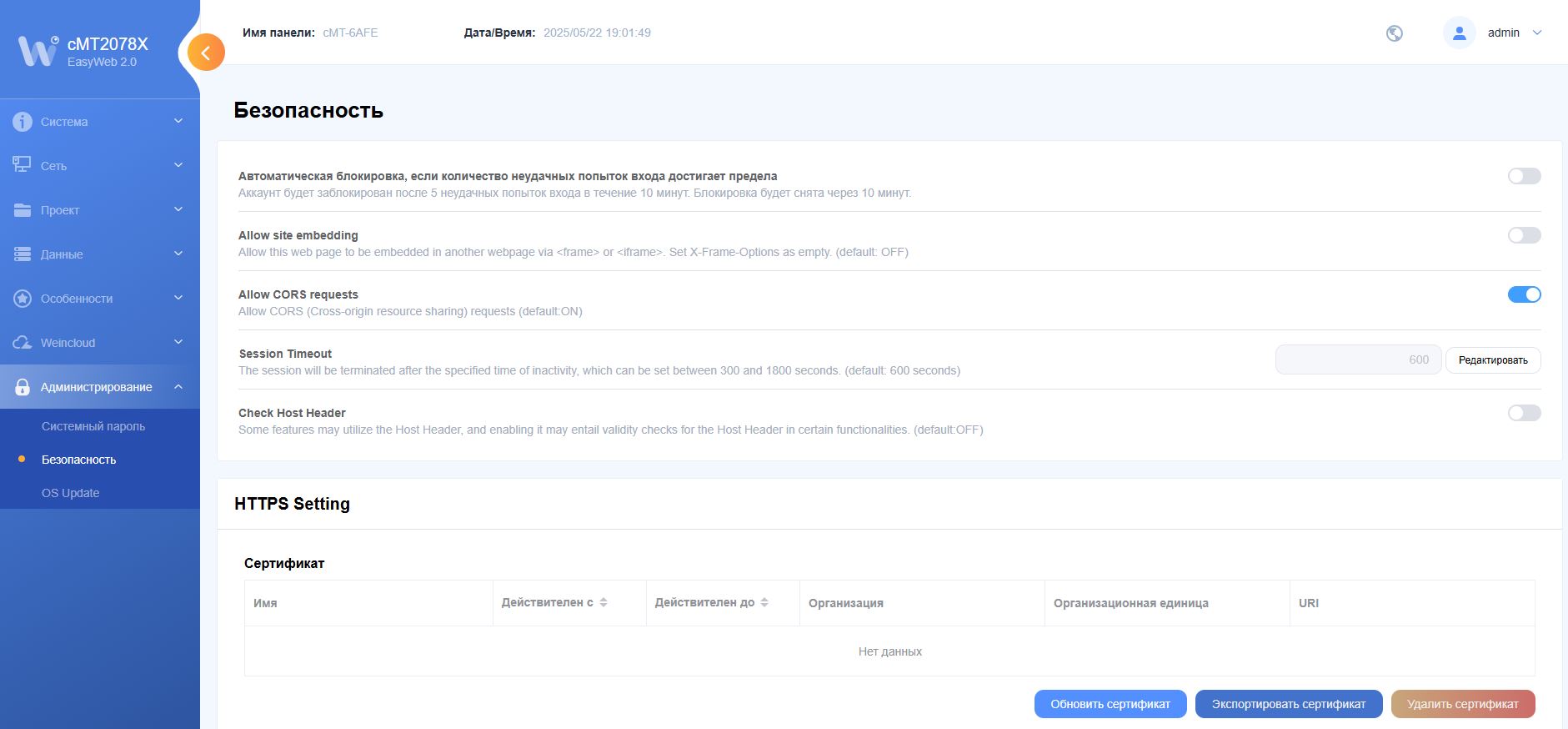Expand the Данные menu chevron
Viewport: 1568px width, 729px height.
click(178, 254)
